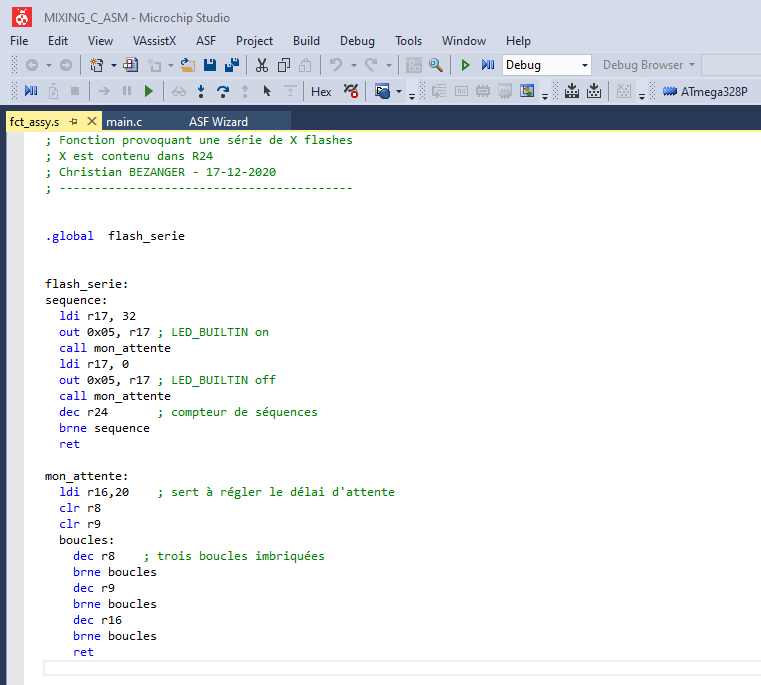761x685 pixels.
Task: Click the Cut scissors icon
Action: pos(262,65)
